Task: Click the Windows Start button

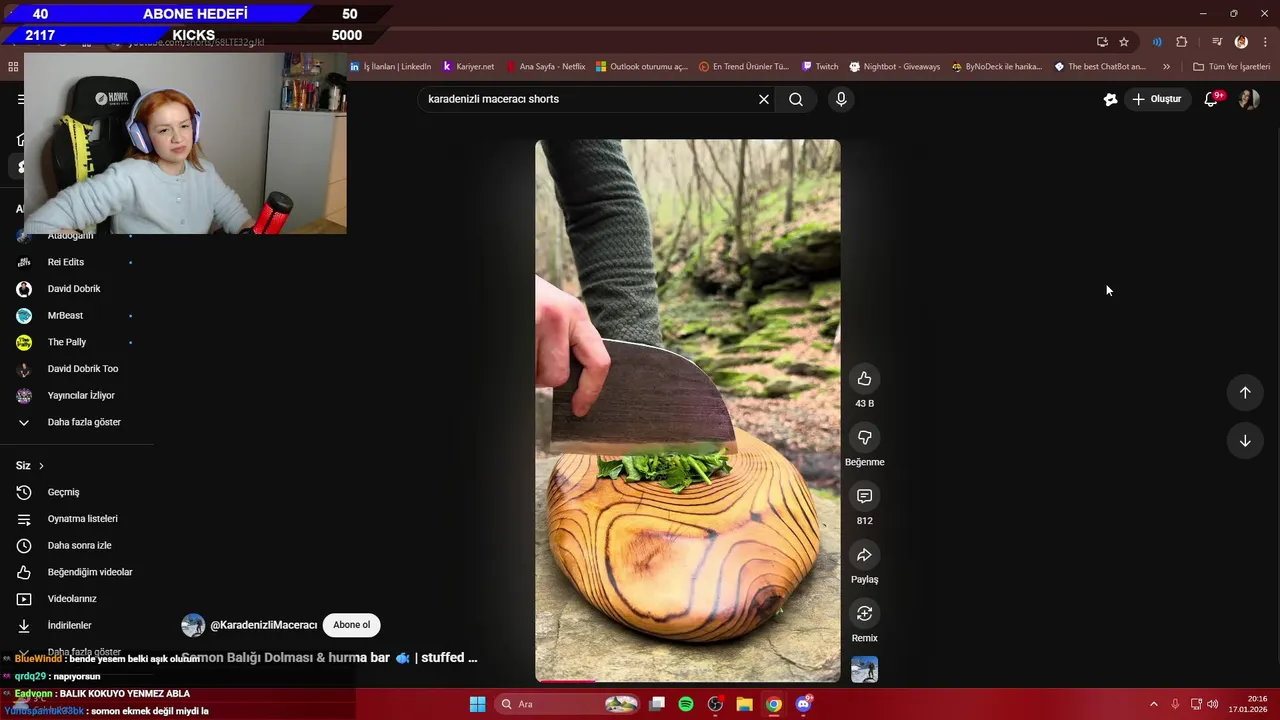Action: 478,704
